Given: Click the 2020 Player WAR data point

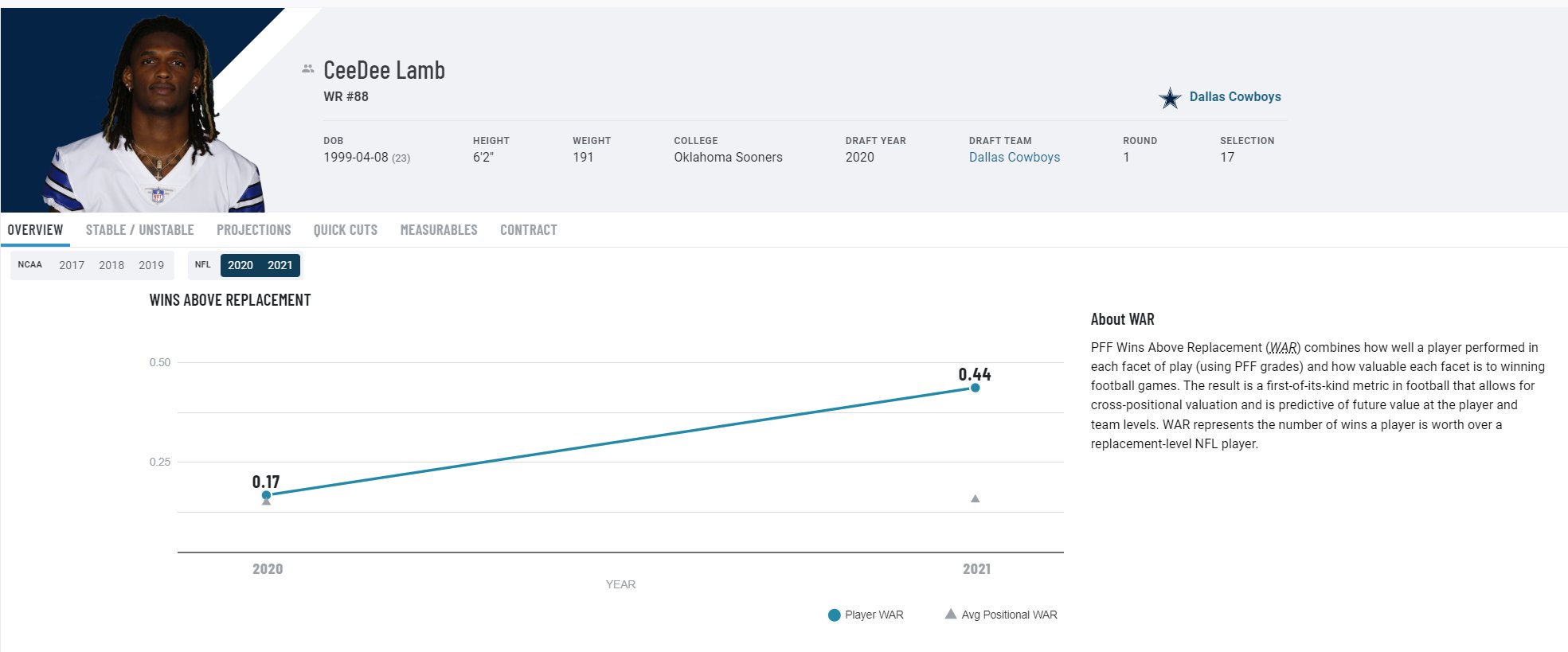Looking at the screenshot, I should point(266,495).
